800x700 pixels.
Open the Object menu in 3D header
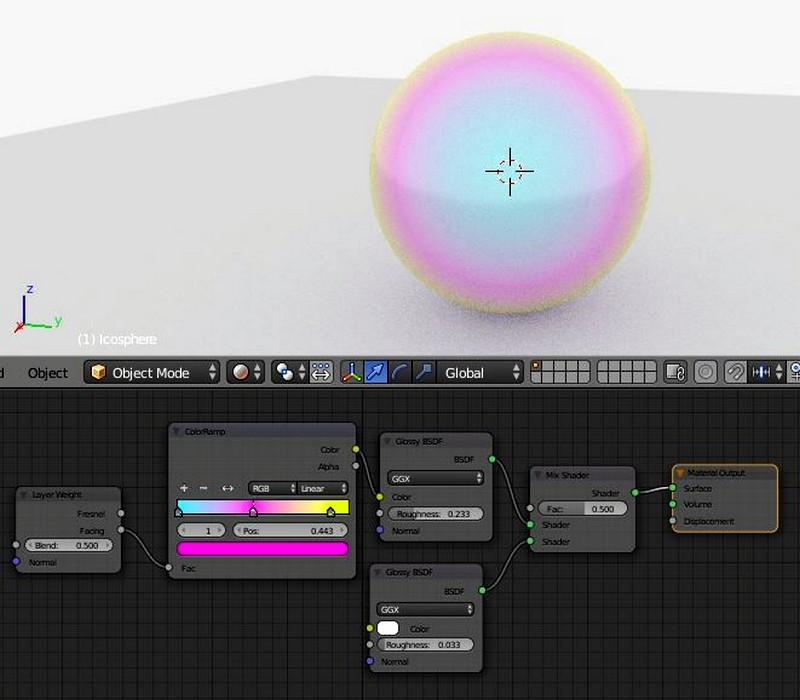click(x=48, y=372)
